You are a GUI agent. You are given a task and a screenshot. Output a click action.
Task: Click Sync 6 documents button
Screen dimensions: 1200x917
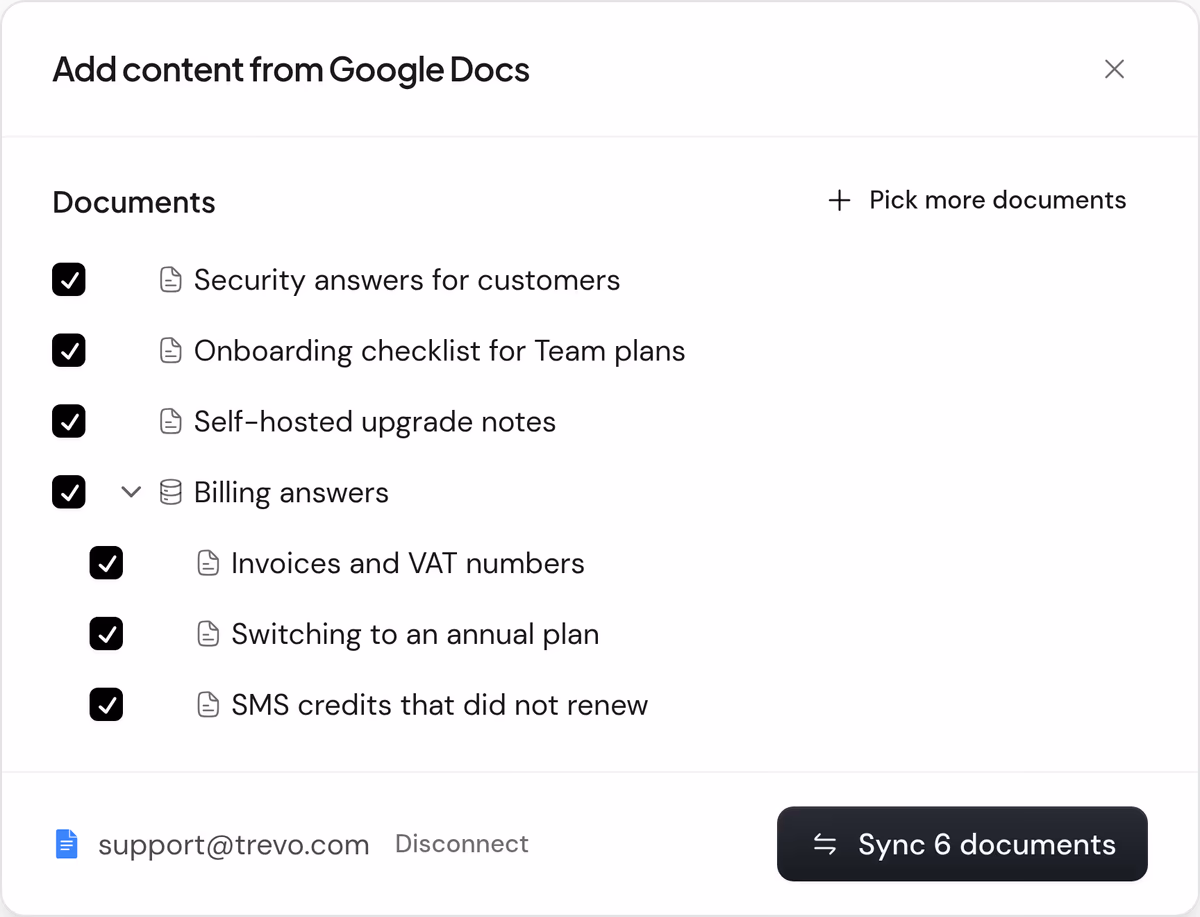962,844
